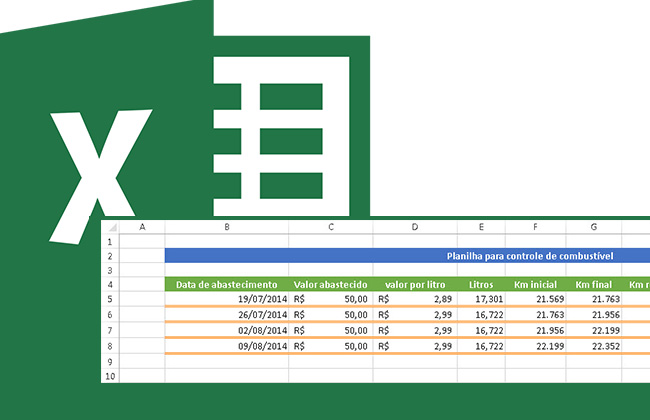Click Km inicial 21.763 in row 6
This screenshot has height=420, width=650.
(536, 315)
